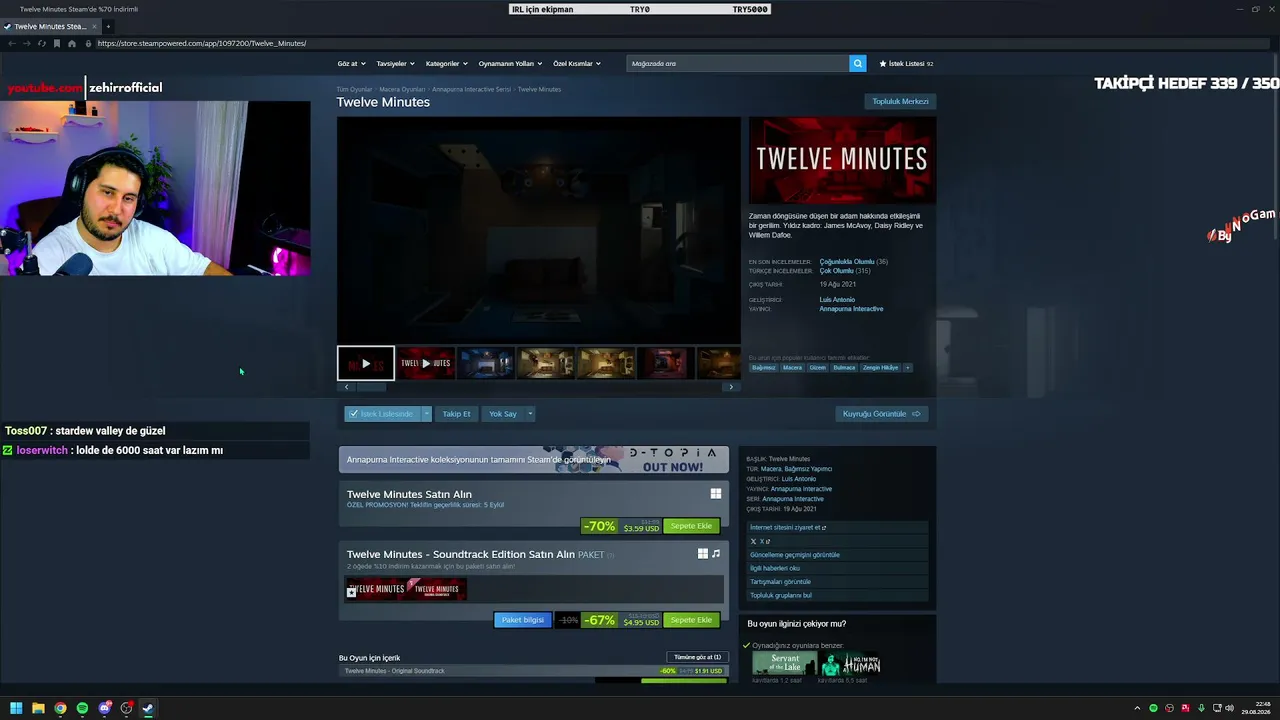Select the Gizem tag
1280x720 pixels.
pyautogui.click(x=818, y=367)
